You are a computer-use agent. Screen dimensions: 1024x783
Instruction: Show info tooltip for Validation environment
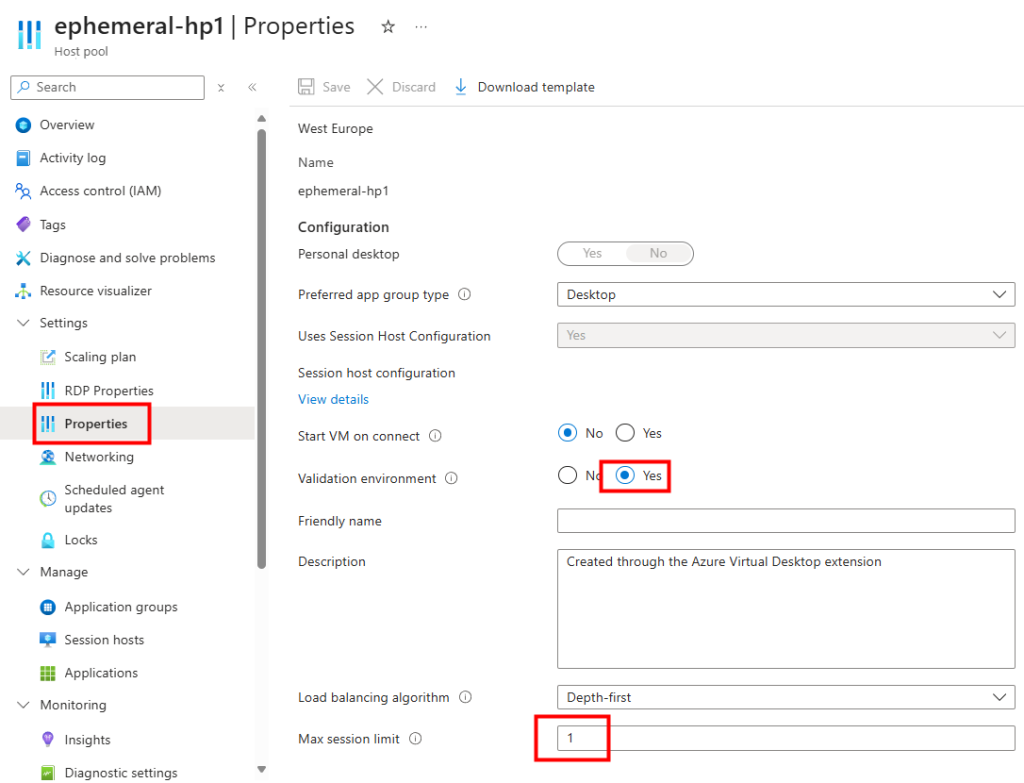pos(451,479)
